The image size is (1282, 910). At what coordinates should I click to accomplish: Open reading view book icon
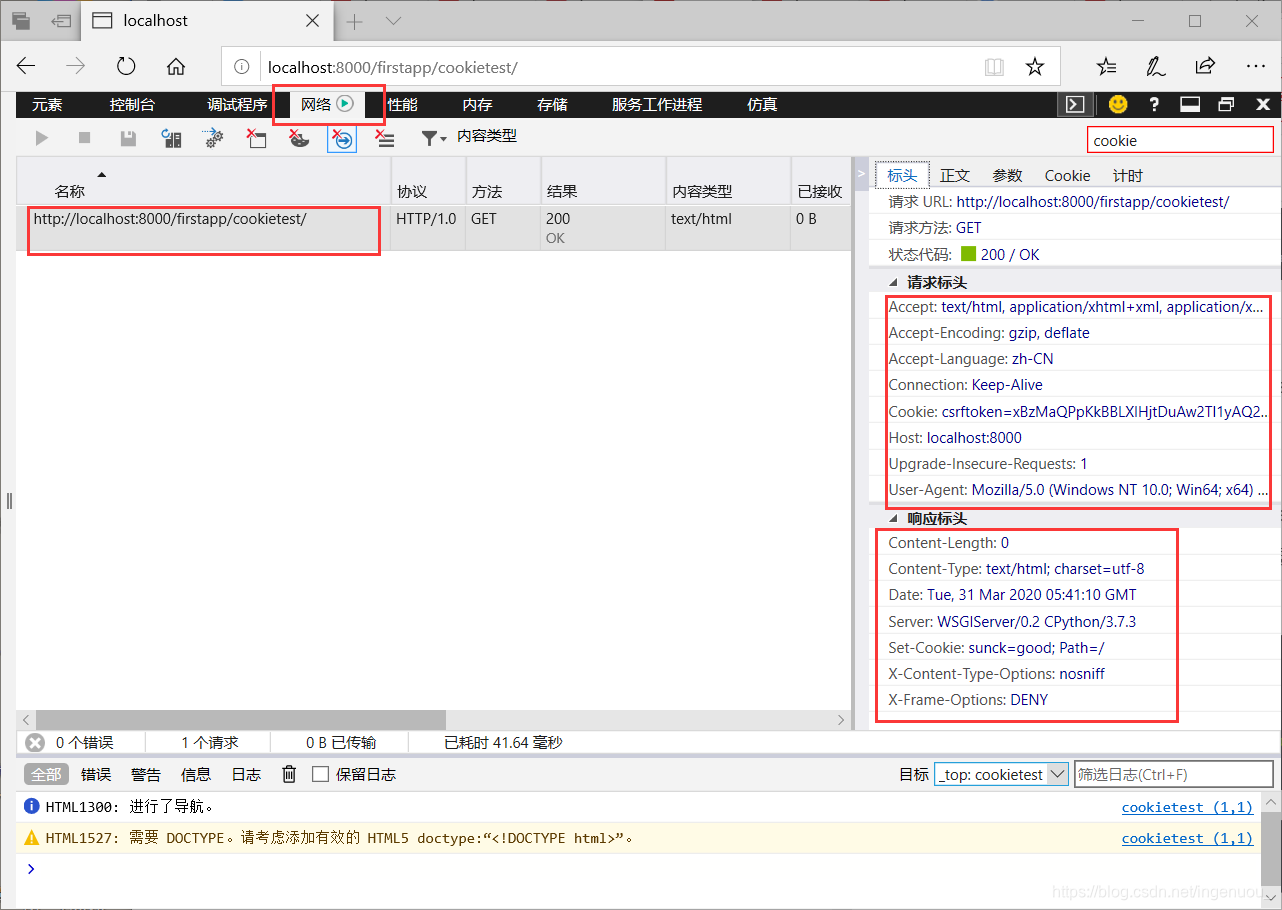[994, 67]
